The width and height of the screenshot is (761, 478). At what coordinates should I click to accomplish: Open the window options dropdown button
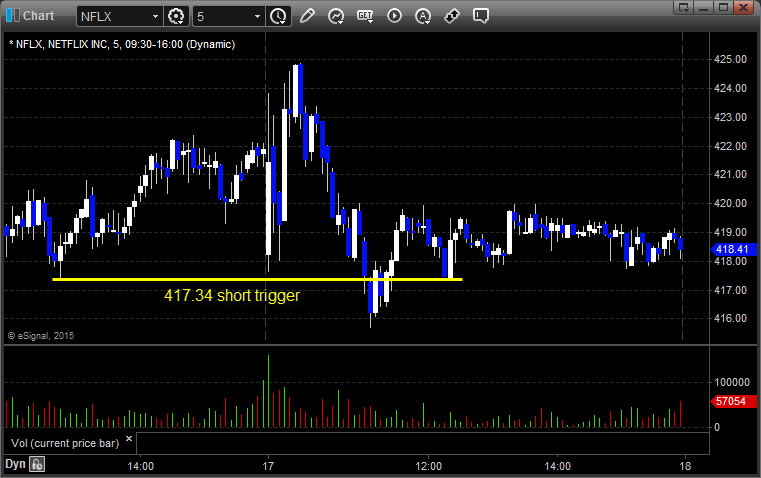coord(684,7)
